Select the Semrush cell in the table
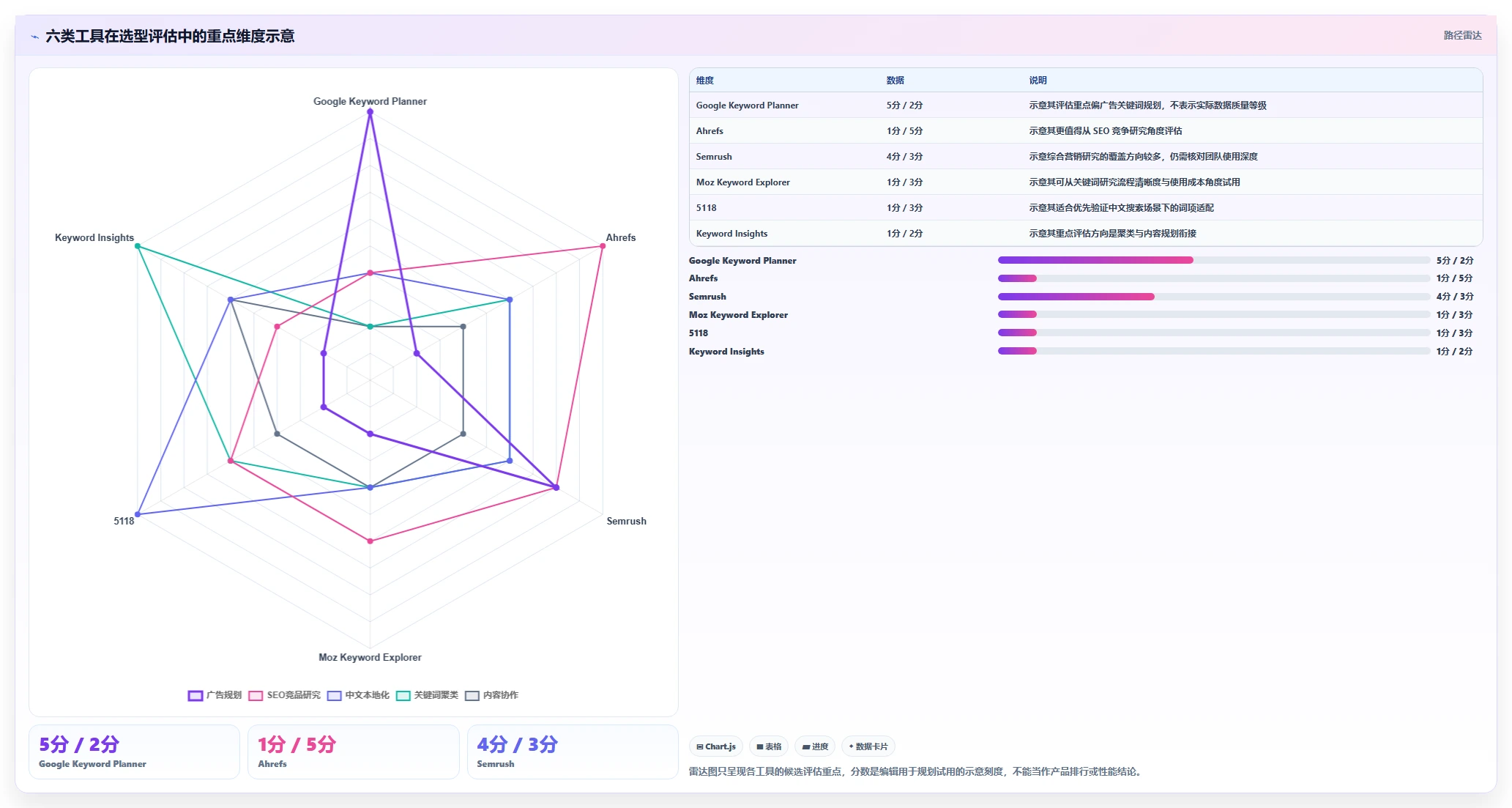This screenshot has width=1512, height=808. [714, 157]
